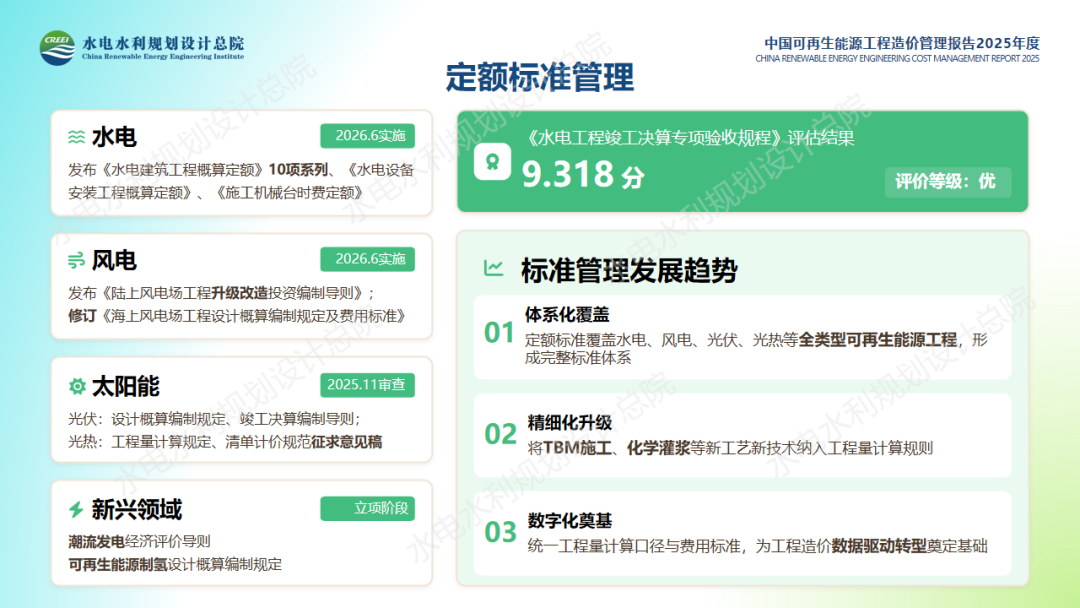Click the line 修订《海上风电场工程设计概算编制规定及费用标准》

pyautogui.click(x=238, y=316)
